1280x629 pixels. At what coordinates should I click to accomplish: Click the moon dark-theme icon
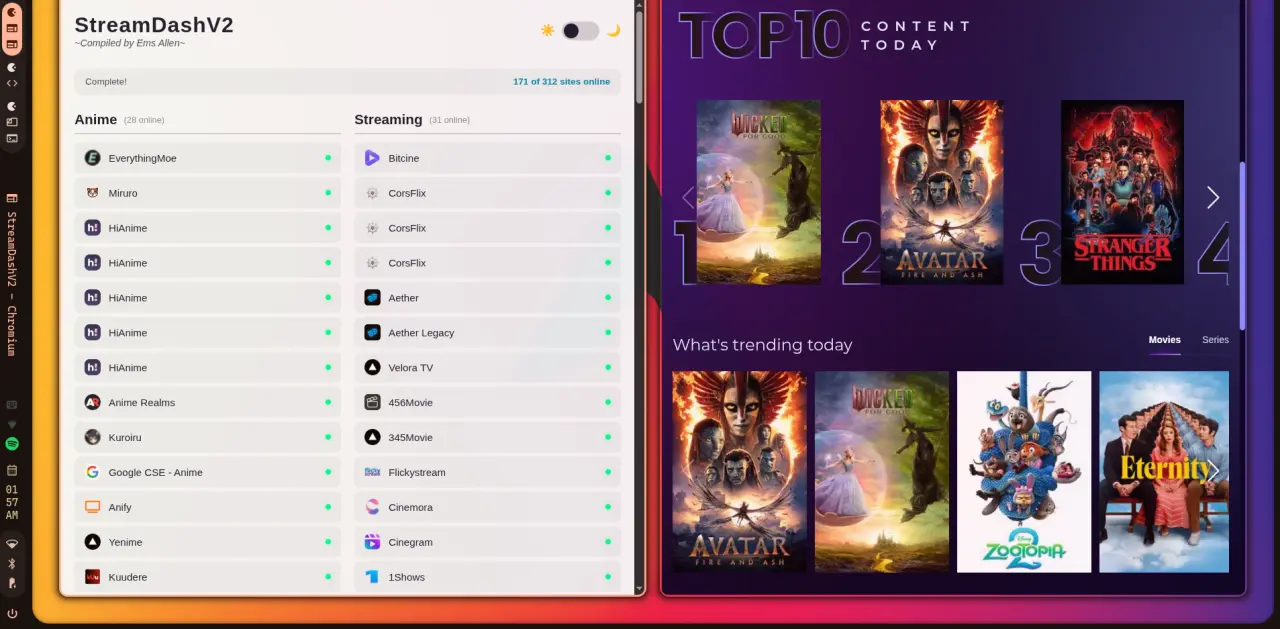(x=613, y=31)
